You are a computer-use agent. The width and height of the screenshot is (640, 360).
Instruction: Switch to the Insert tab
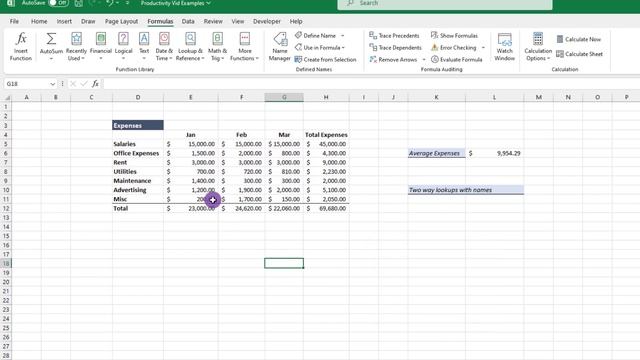pos(64,21)
